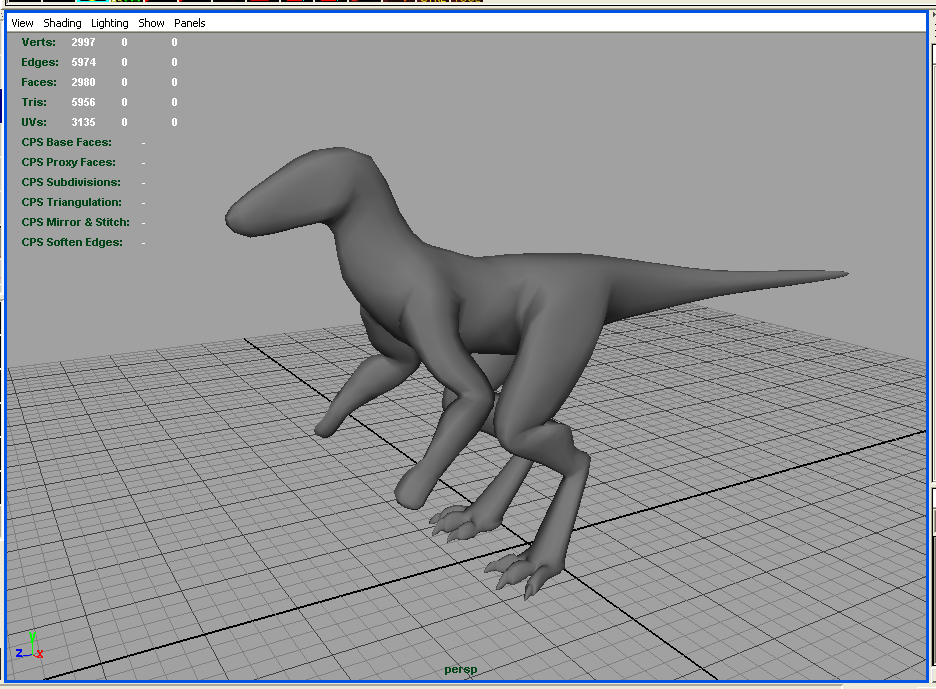
Task: Click the "Verts:" heads-up display label
Action: pyautogui.click(x=38, y=42)
